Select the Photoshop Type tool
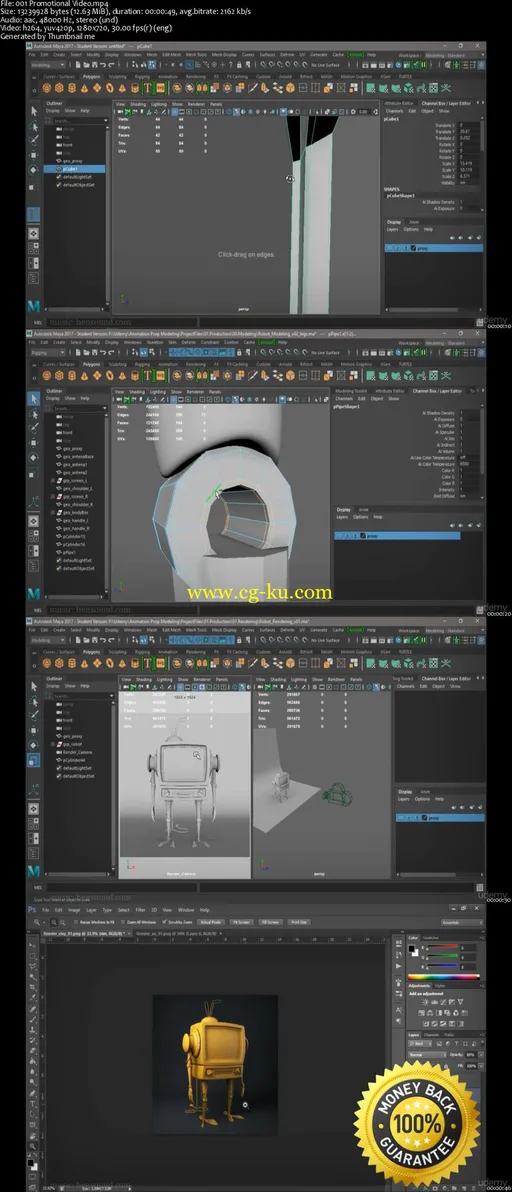 [x=32, y=1103]
